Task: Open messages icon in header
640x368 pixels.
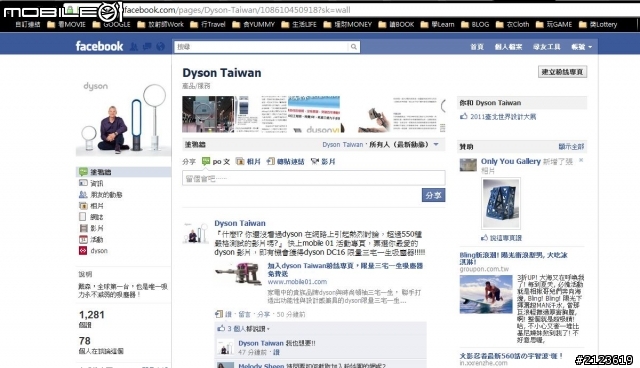Action: point(147,47)
